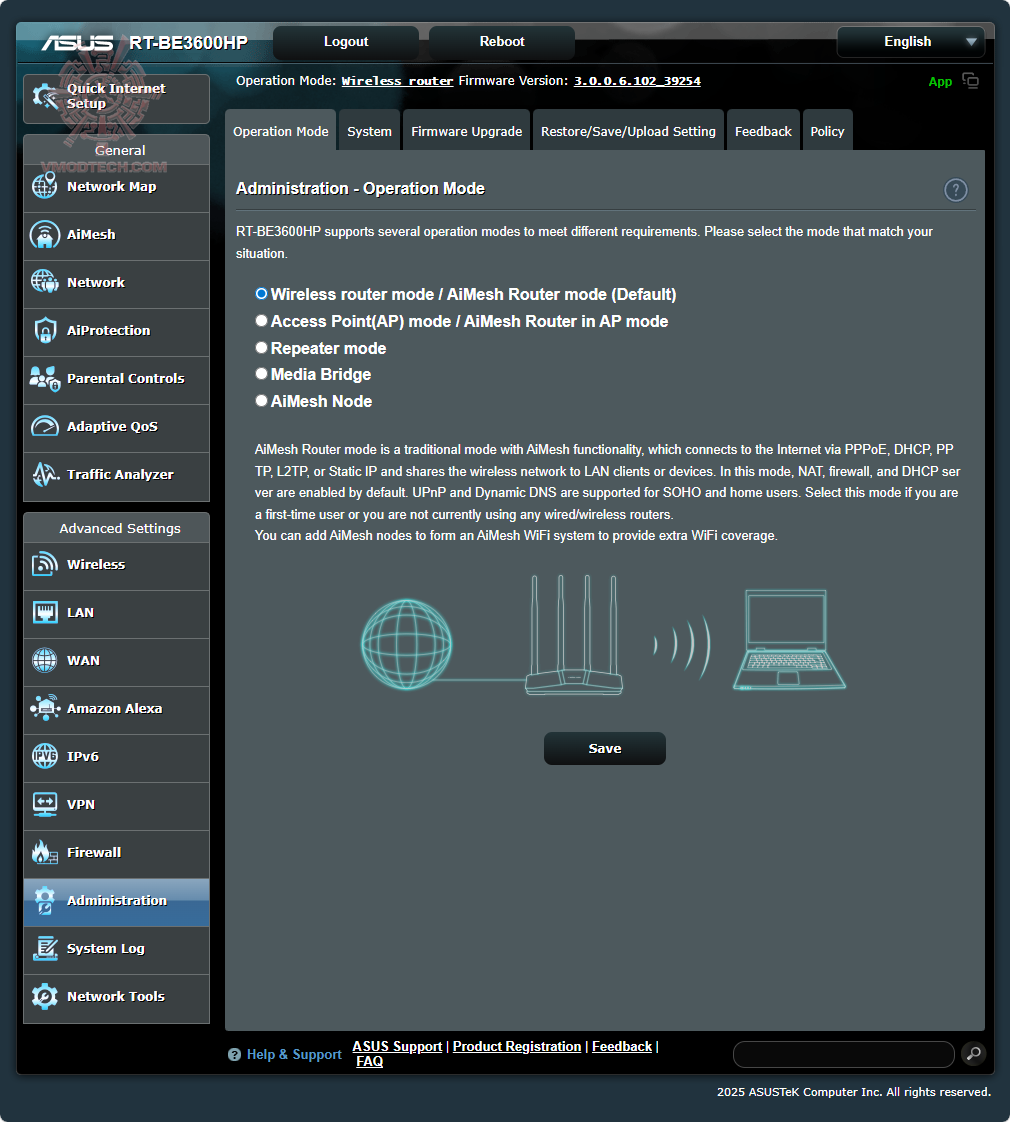1010x1122 pixels.
Task: Choose the Repeater mode option
Action: [x=261, y=348]
